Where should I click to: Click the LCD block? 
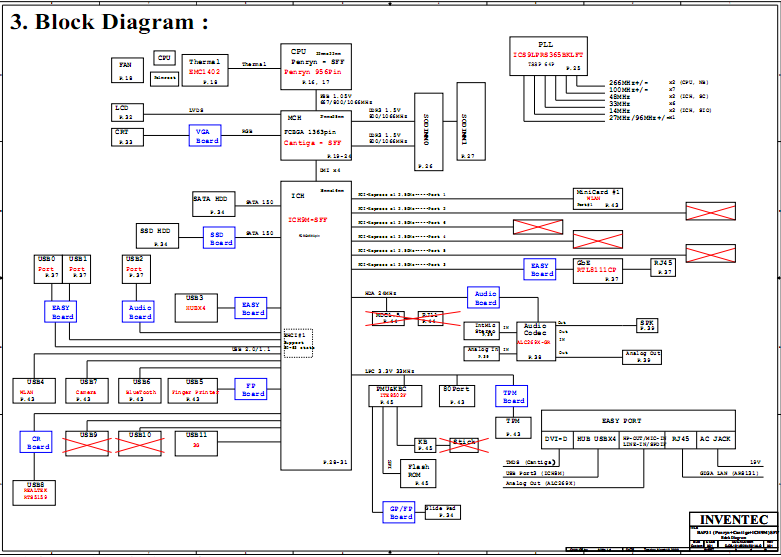pos(128,113)
